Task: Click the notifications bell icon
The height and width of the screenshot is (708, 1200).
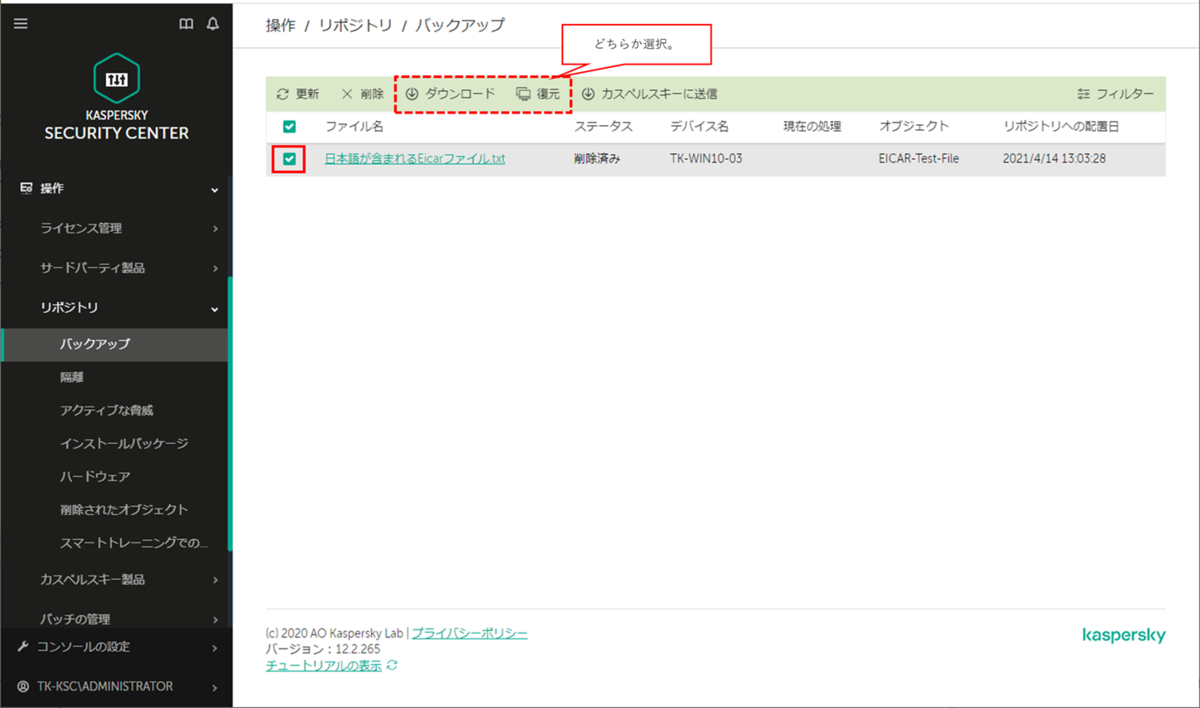Action: click(212, 22)
